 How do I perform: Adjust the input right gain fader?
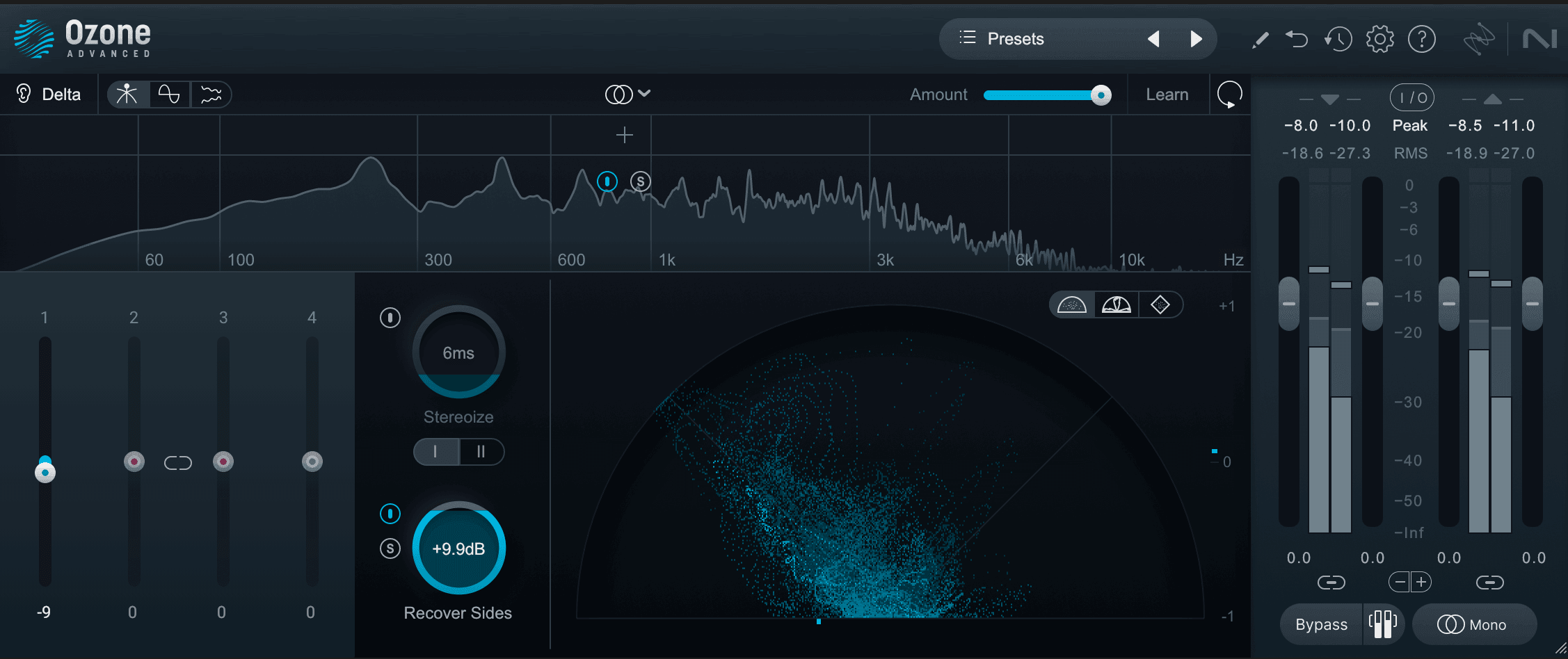(x=1372, y=304)
